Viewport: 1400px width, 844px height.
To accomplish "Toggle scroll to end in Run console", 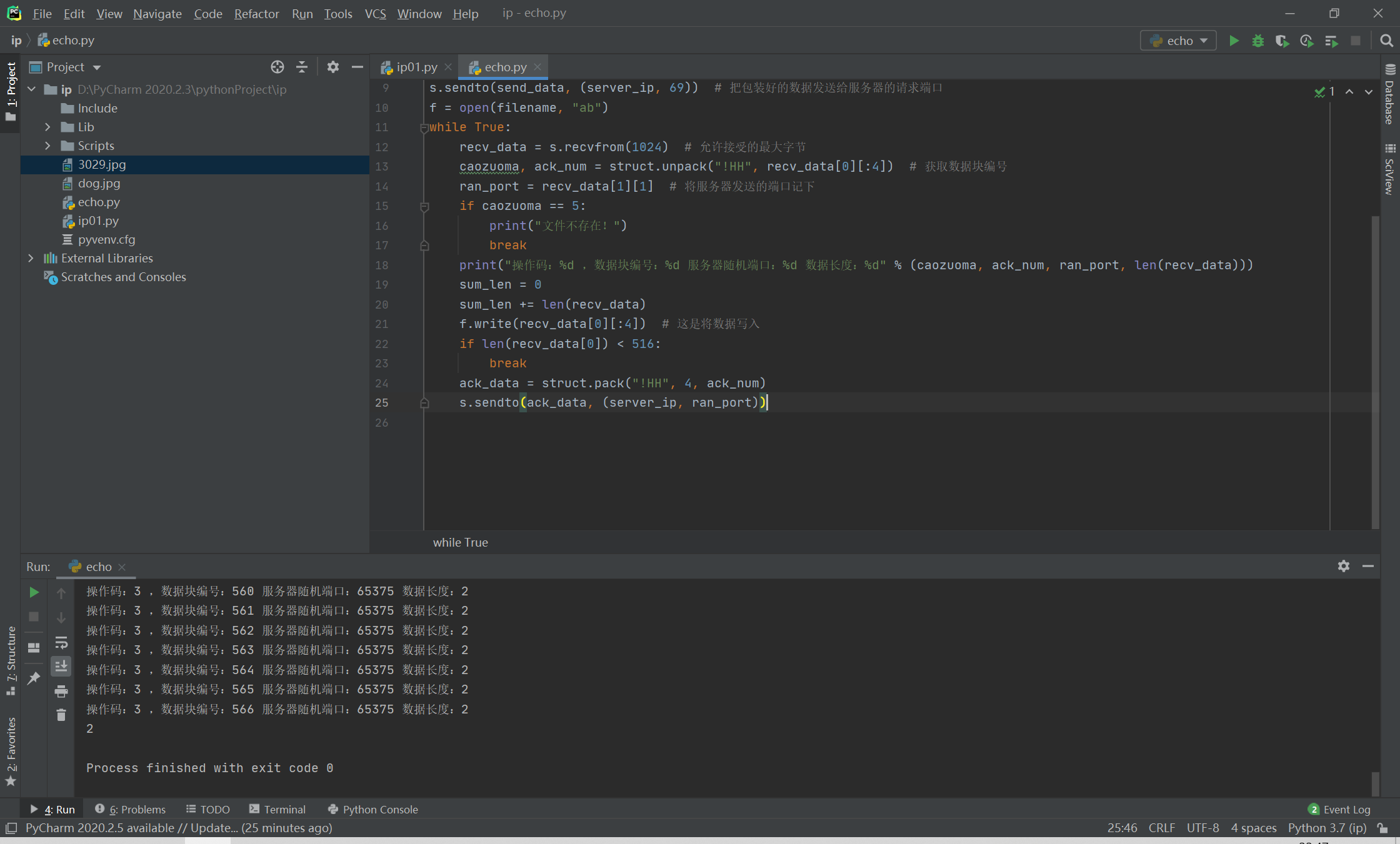I will [61, 667].
